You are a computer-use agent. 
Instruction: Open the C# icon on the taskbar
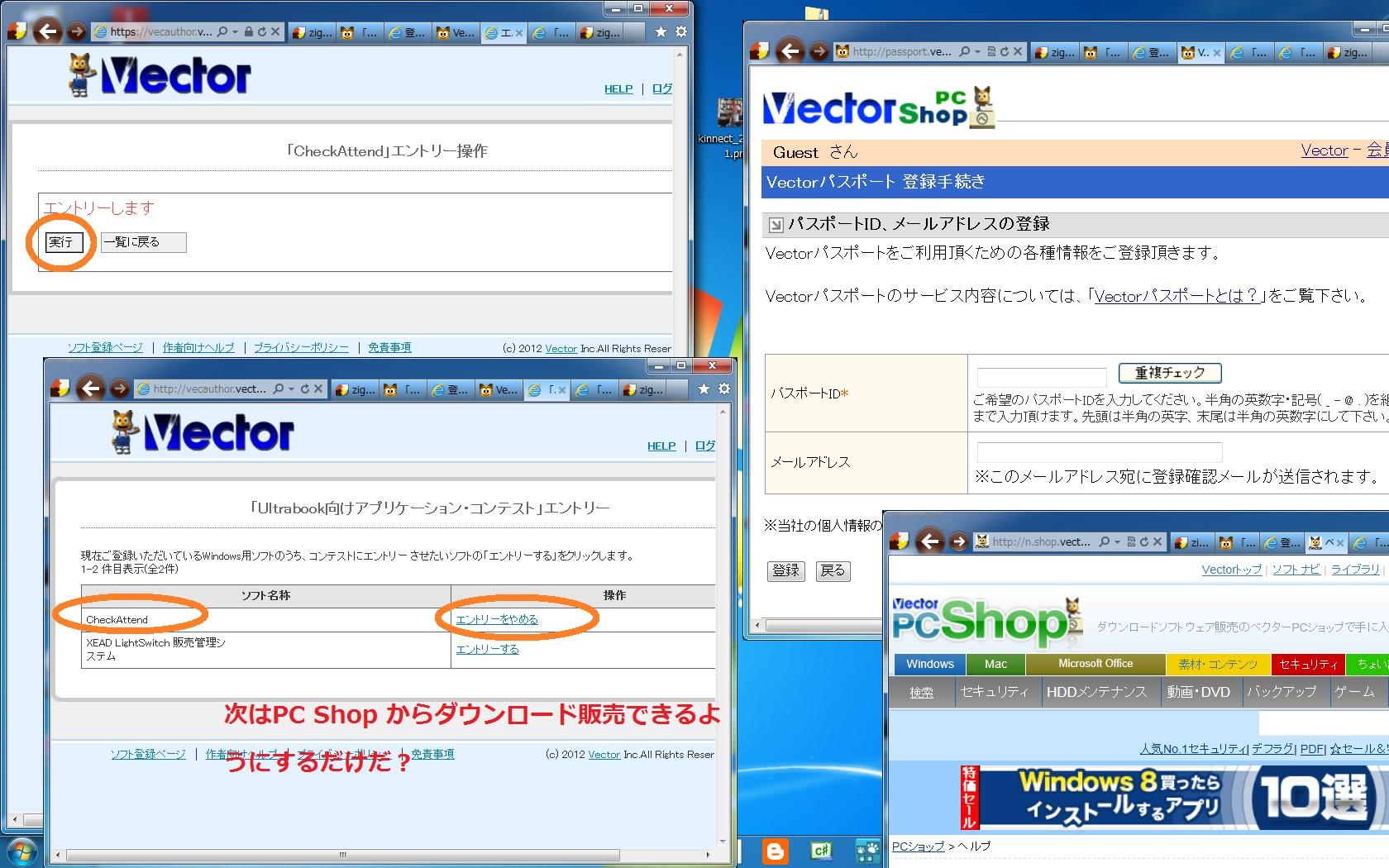[821, 851]
